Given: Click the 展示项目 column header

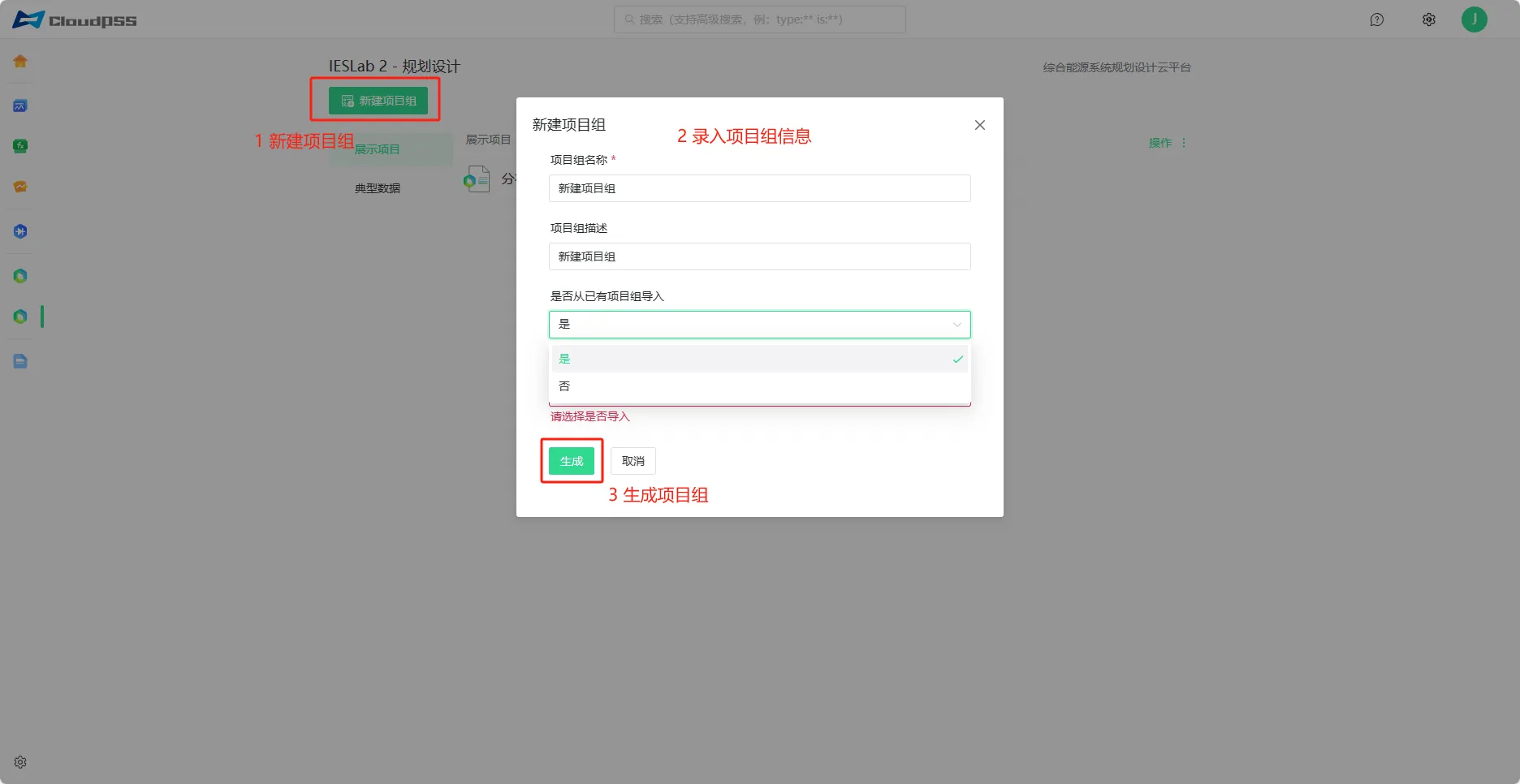Looking at the screenshot, I should click(x=488, y=140).
